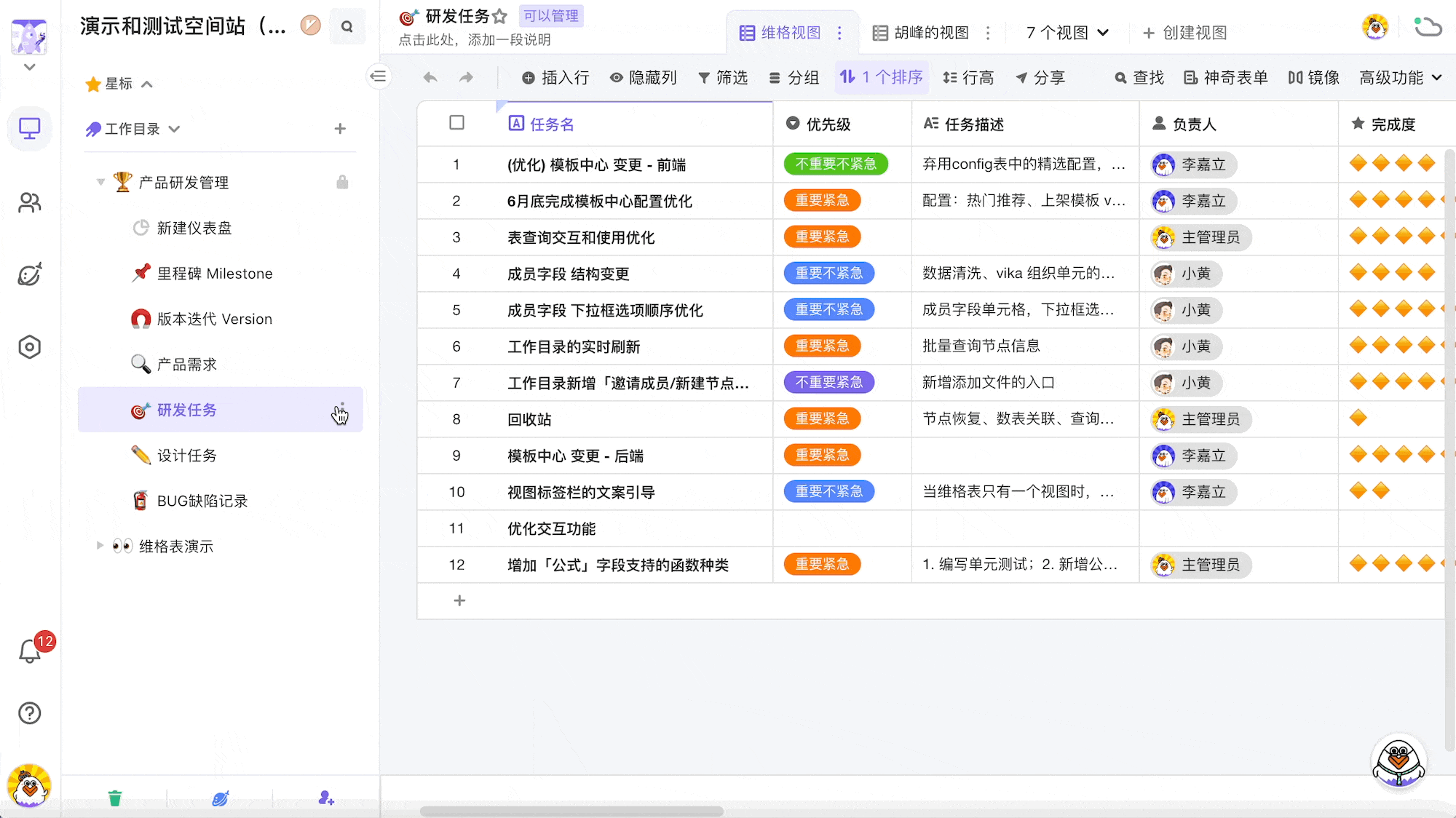Expand the 7 个视图 dropdown
The image size is (1456, 818).
(1067, 33)
